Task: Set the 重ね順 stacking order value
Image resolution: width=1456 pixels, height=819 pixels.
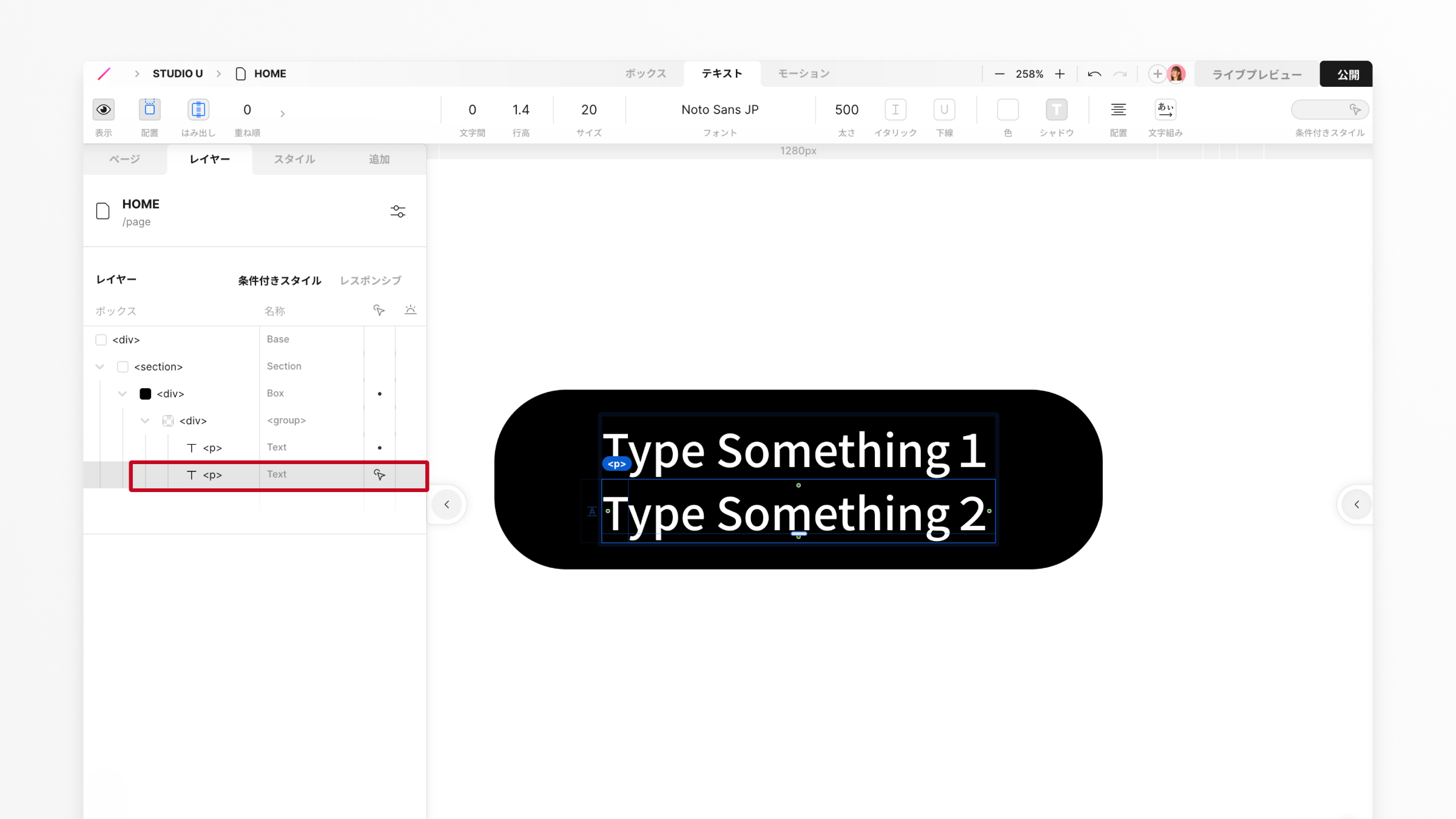Action: (247, 110)
